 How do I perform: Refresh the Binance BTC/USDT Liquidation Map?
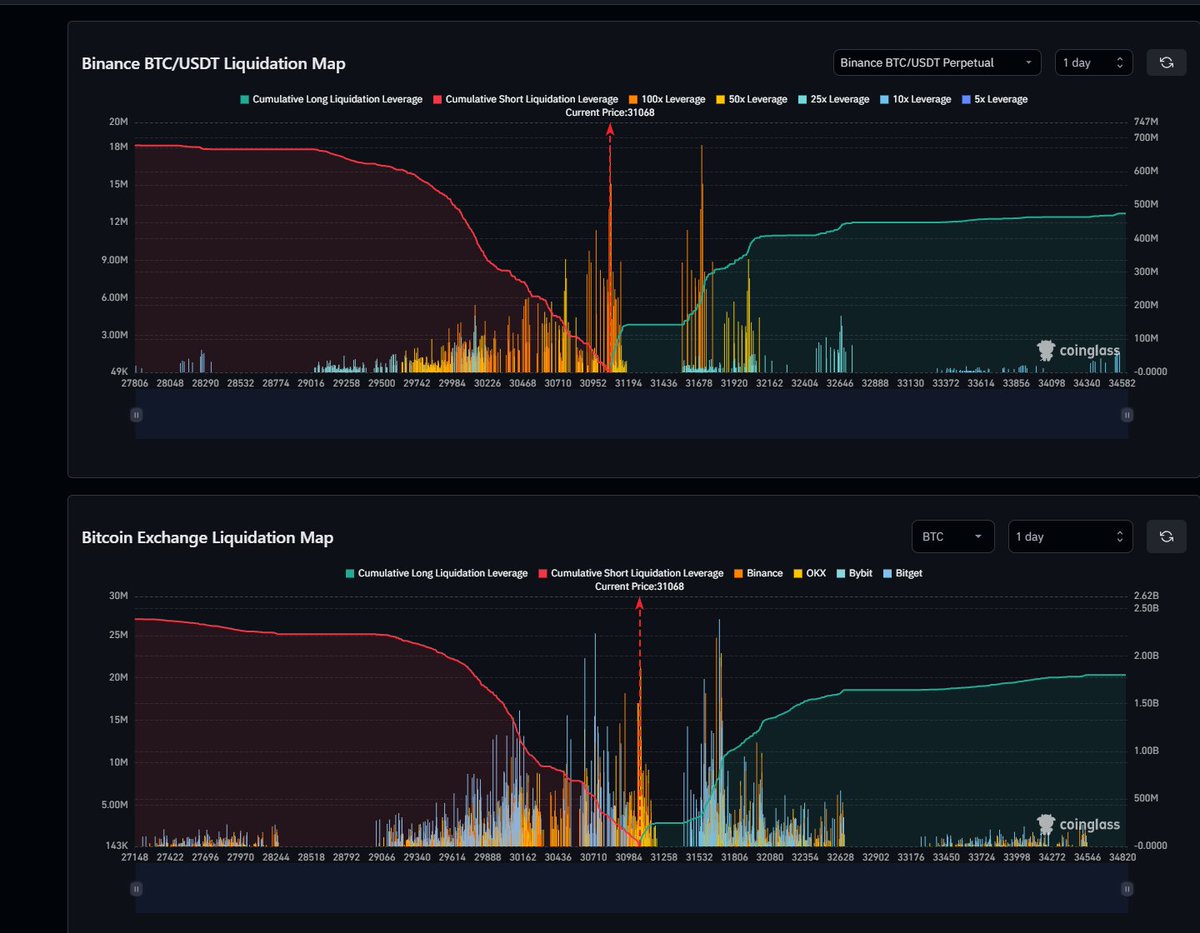coord(1166,63)
